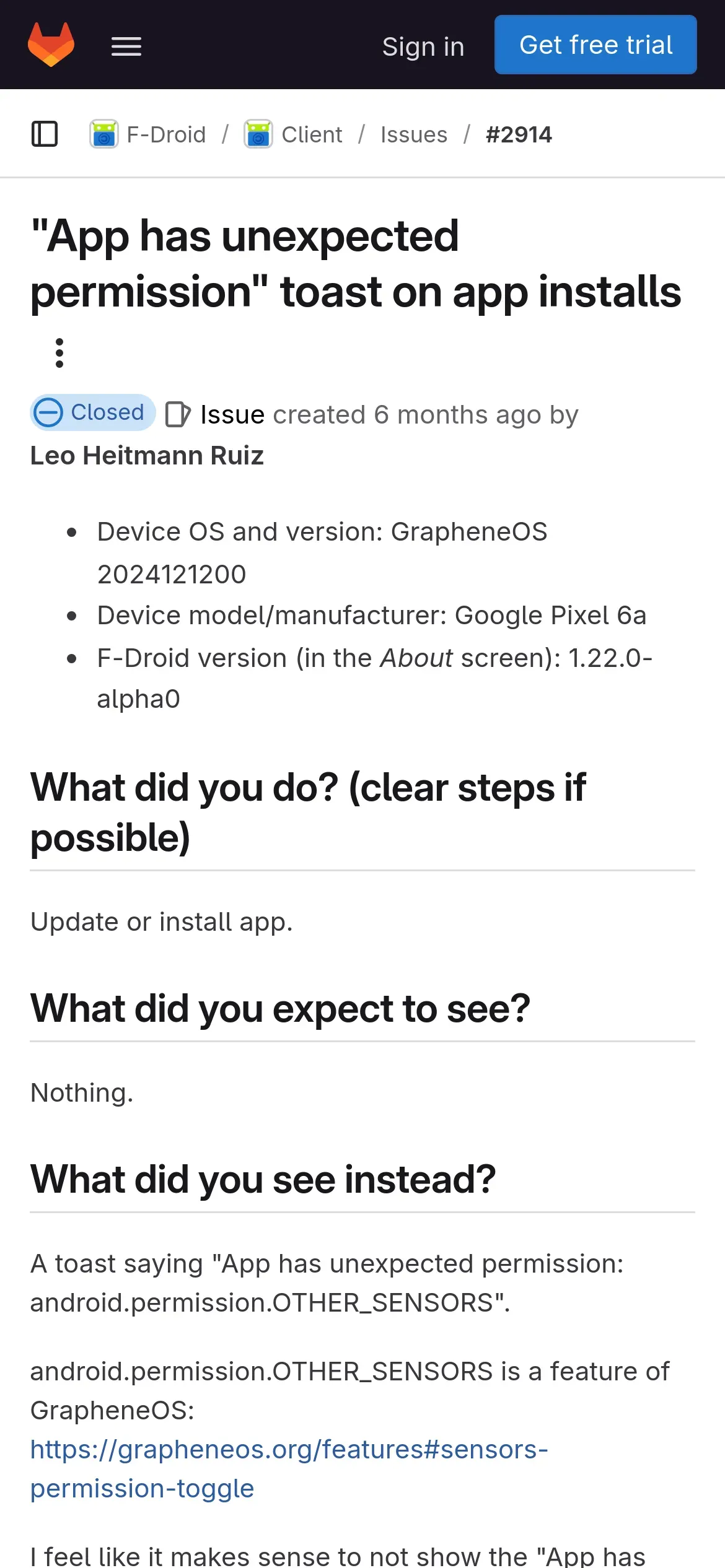Viewport: 725px width, 1568px height.
Task: Open the grapheneos.org sensors permission link
Action: pos(289,1468)
